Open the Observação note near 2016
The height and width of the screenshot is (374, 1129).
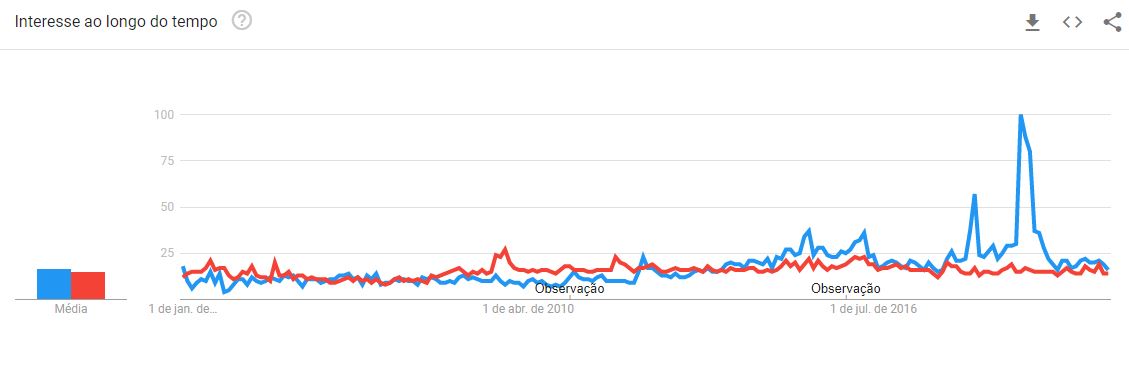tap(846, 289)
